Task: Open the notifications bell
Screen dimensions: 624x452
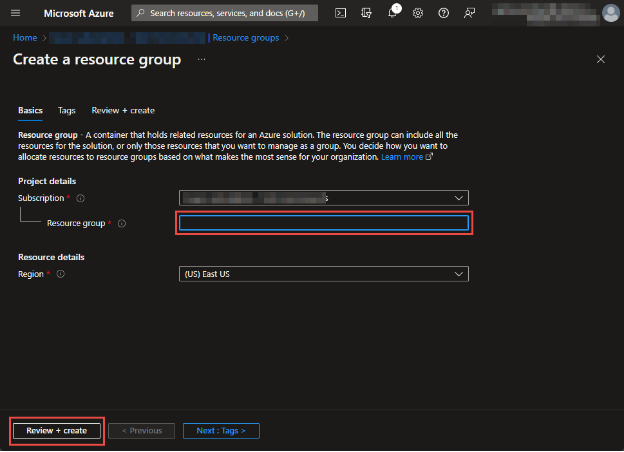Action: [x=393, y=13]
